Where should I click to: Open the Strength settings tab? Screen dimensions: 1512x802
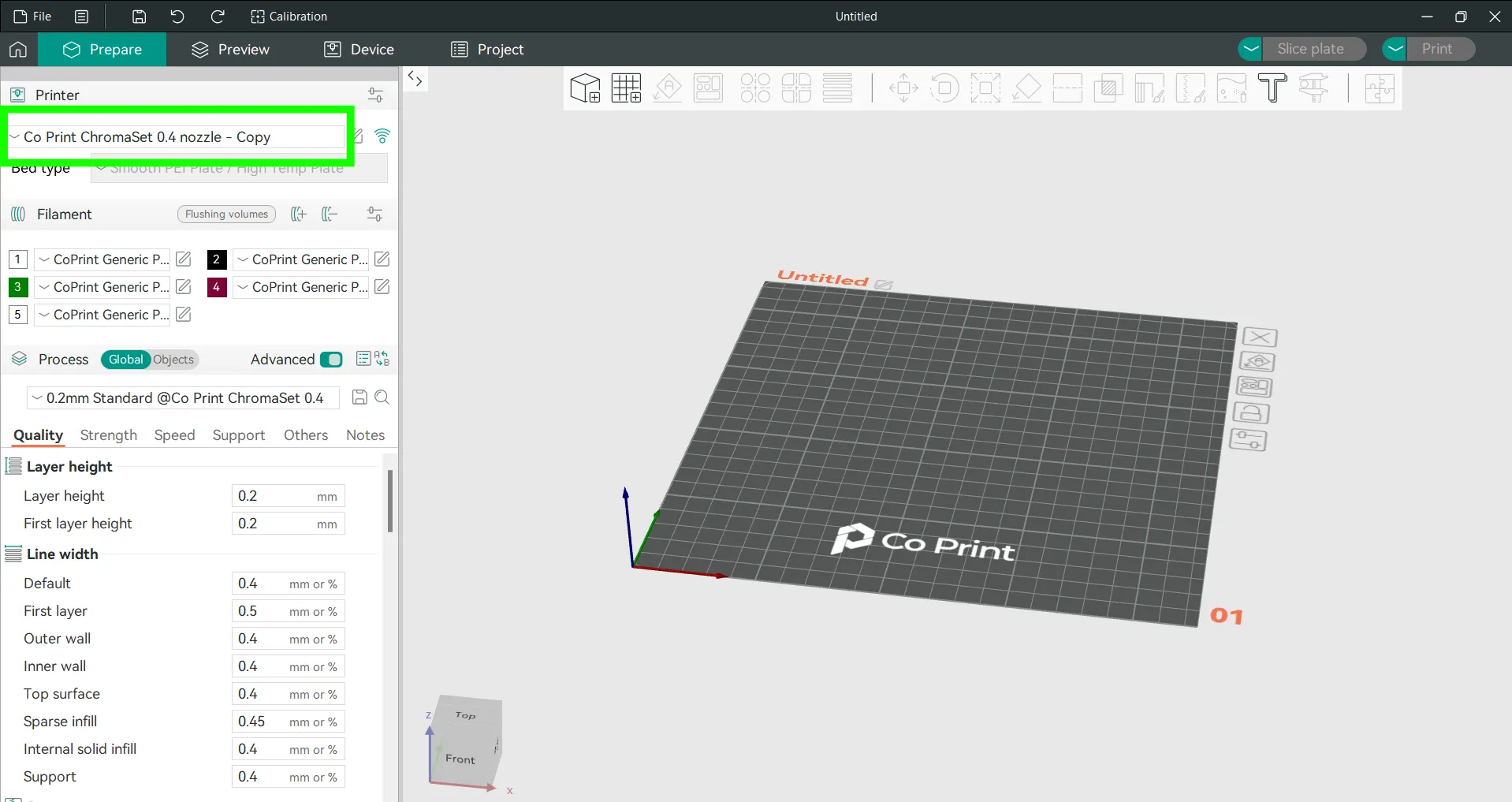(109, 435)
